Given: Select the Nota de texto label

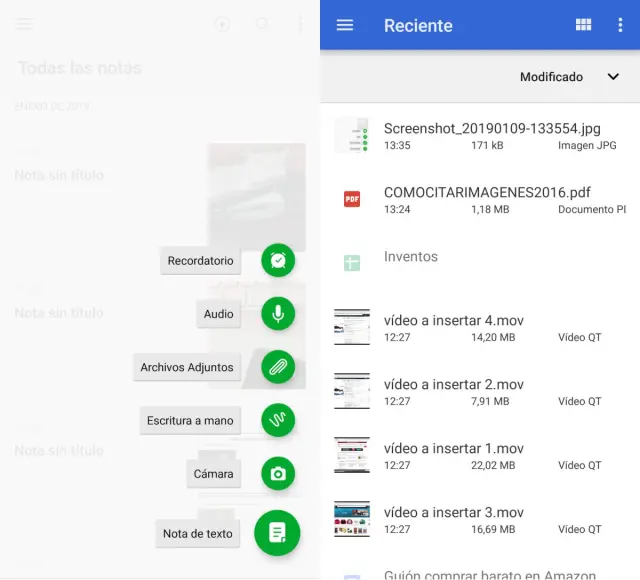Looking at the screenshot, I should point(198,534).
